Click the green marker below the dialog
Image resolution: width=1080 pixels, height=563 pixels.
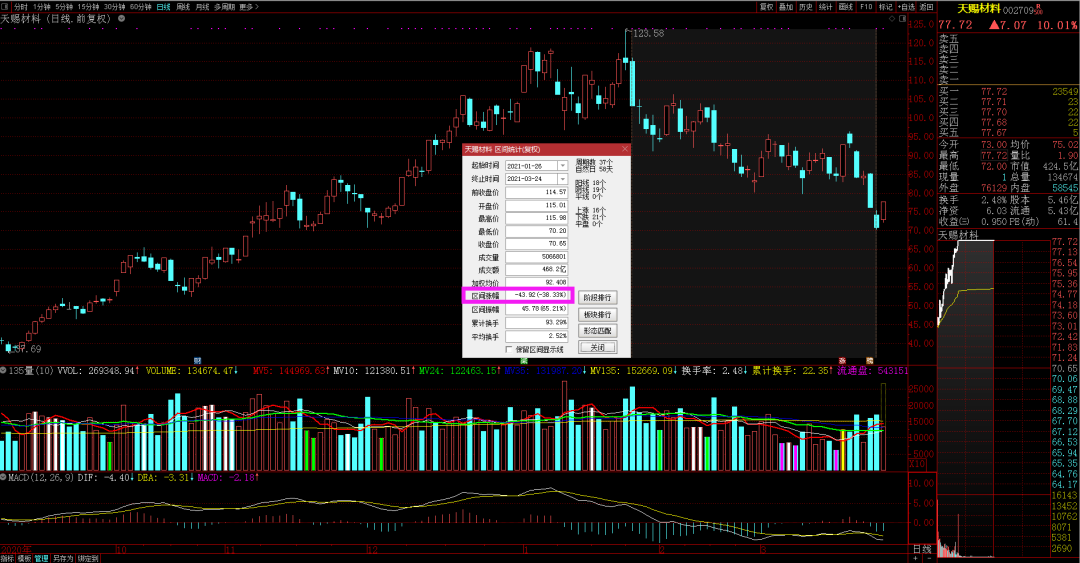[524, 360]
